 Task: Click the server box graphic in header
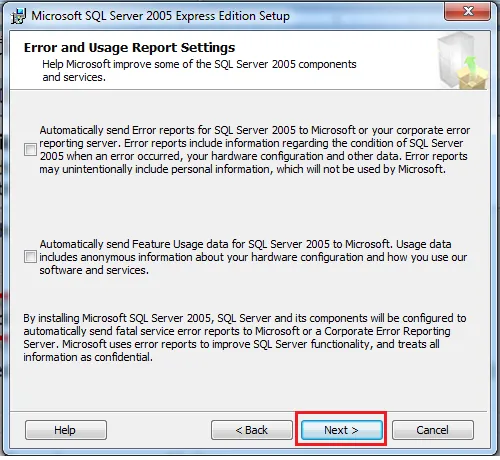(x=463, y=60)
